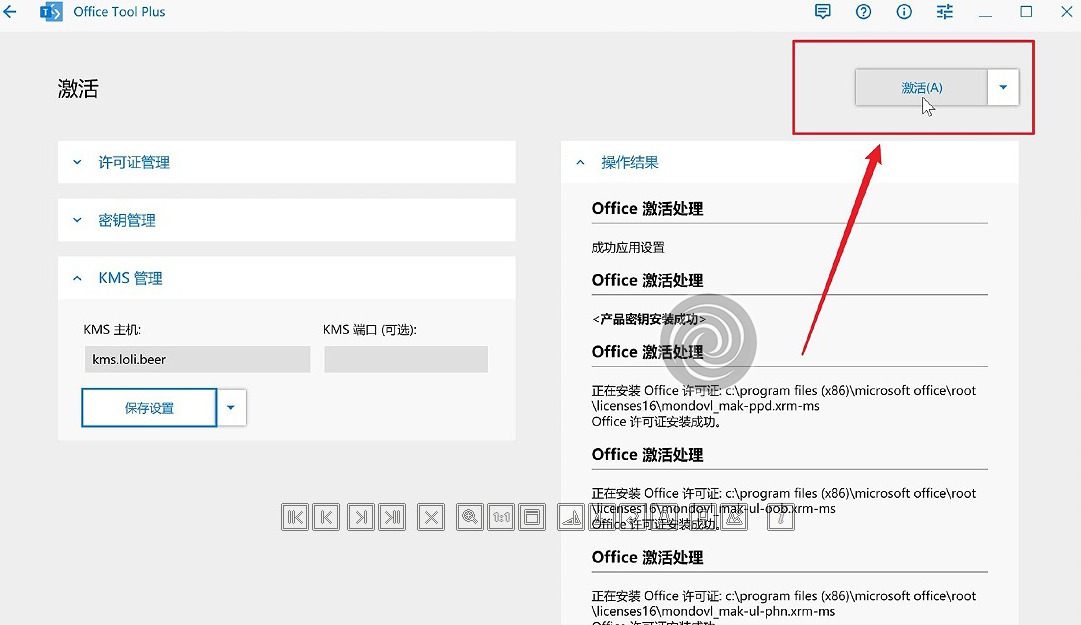Click the 保存设置 button
The image size is (1081, 625).
click(149, 407)
